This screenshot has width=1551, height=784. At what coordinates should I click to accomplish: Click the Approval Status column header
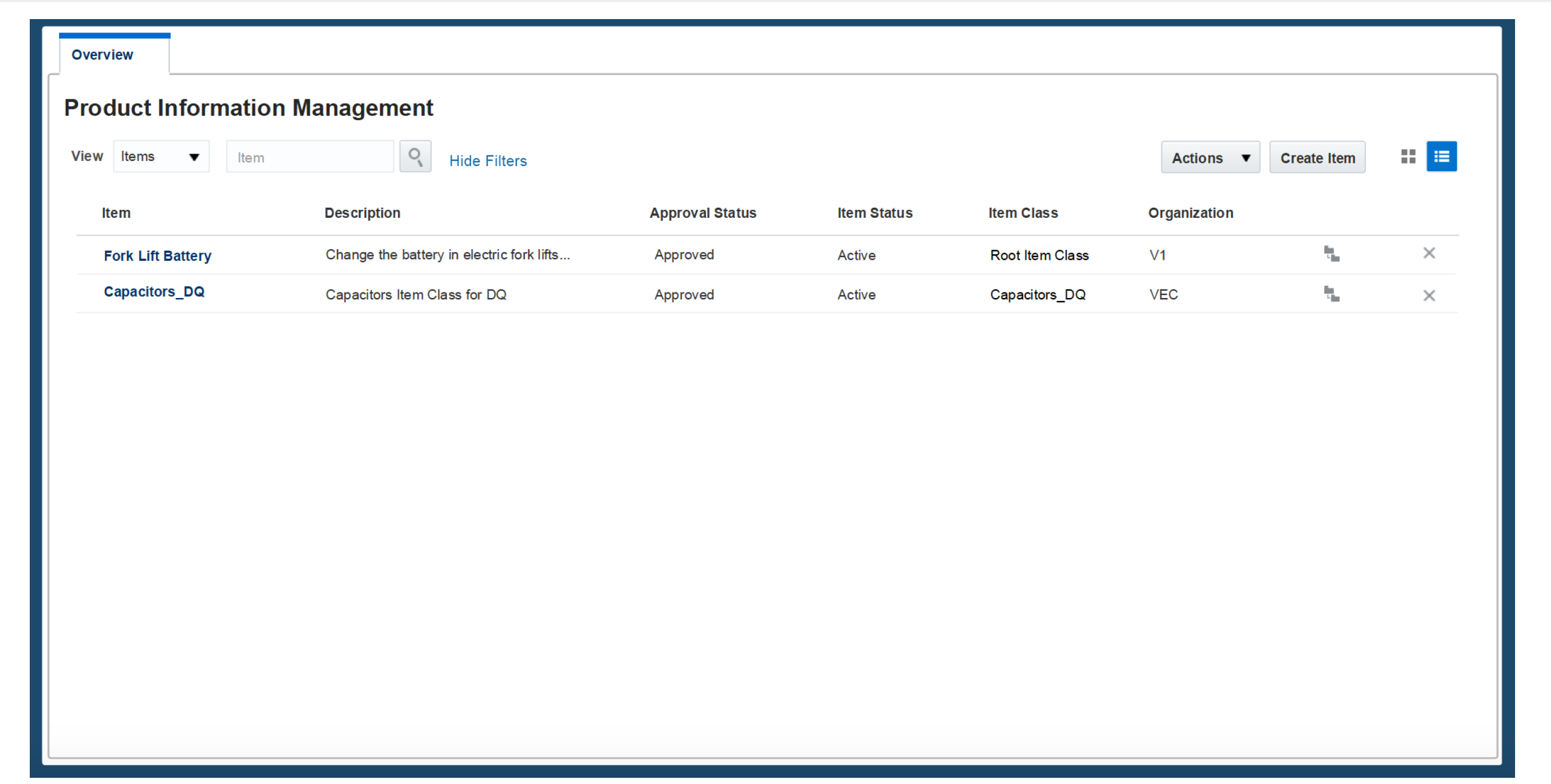pos(702,213)
